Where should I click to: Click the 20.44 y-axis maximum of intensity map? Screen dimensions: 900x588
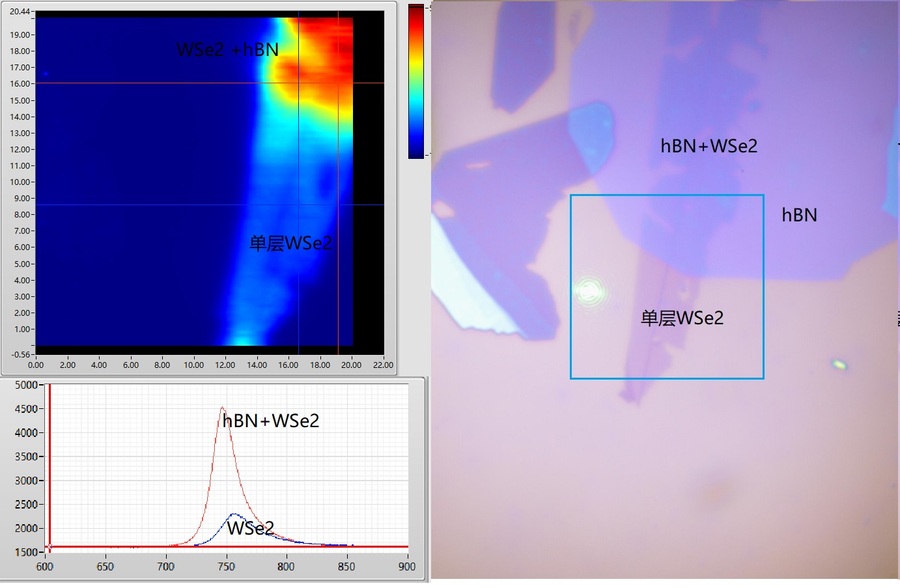pos(20,12)
